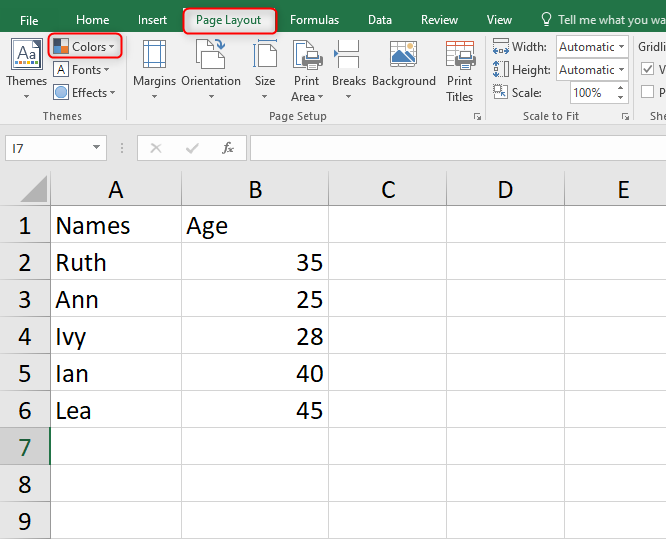Open the File tab
This screenshot has width=666, height=539.
coord(29,20)
